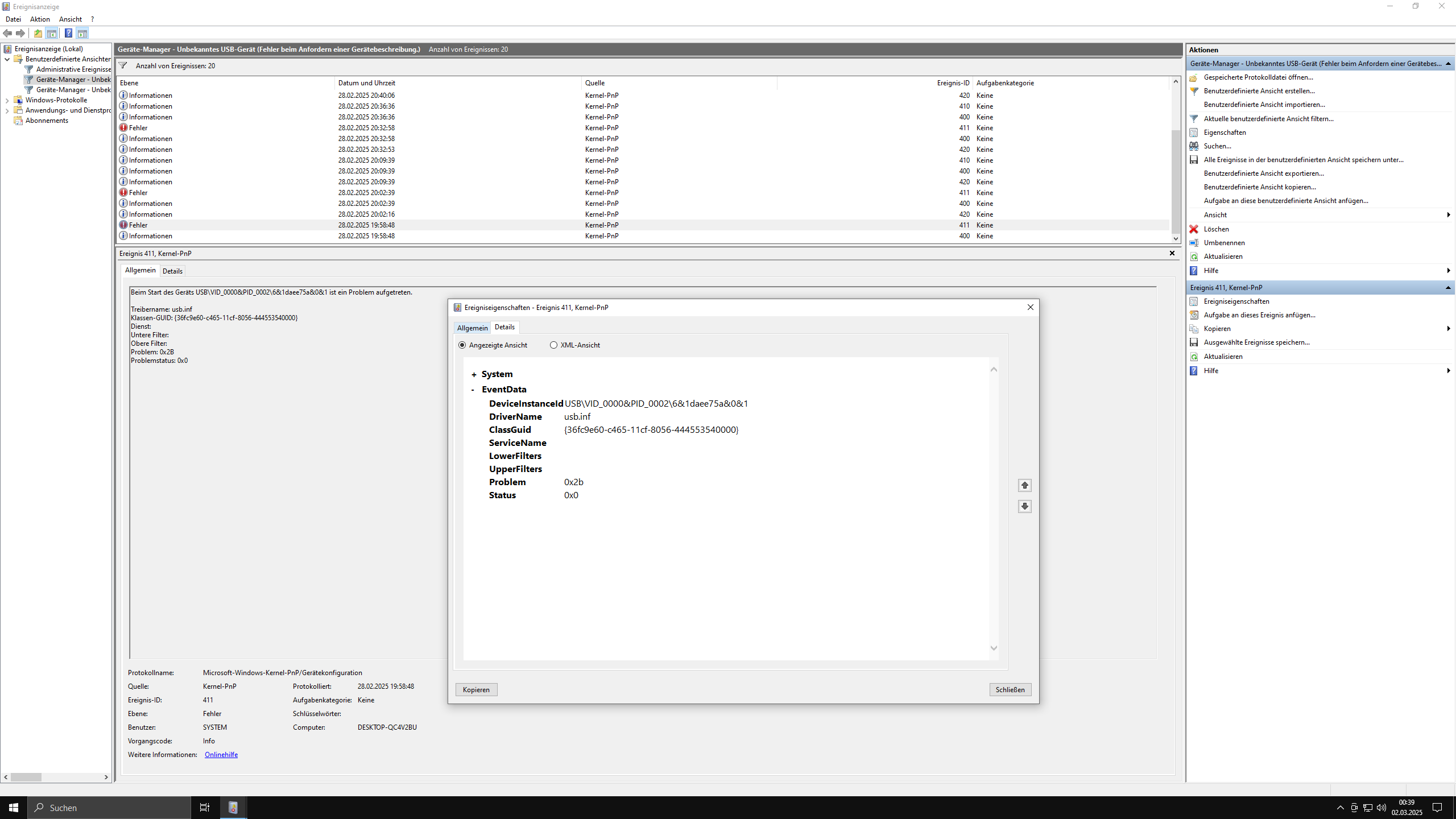Click the down arrow for next event

pyautogui.click(x=1024, y=506)
